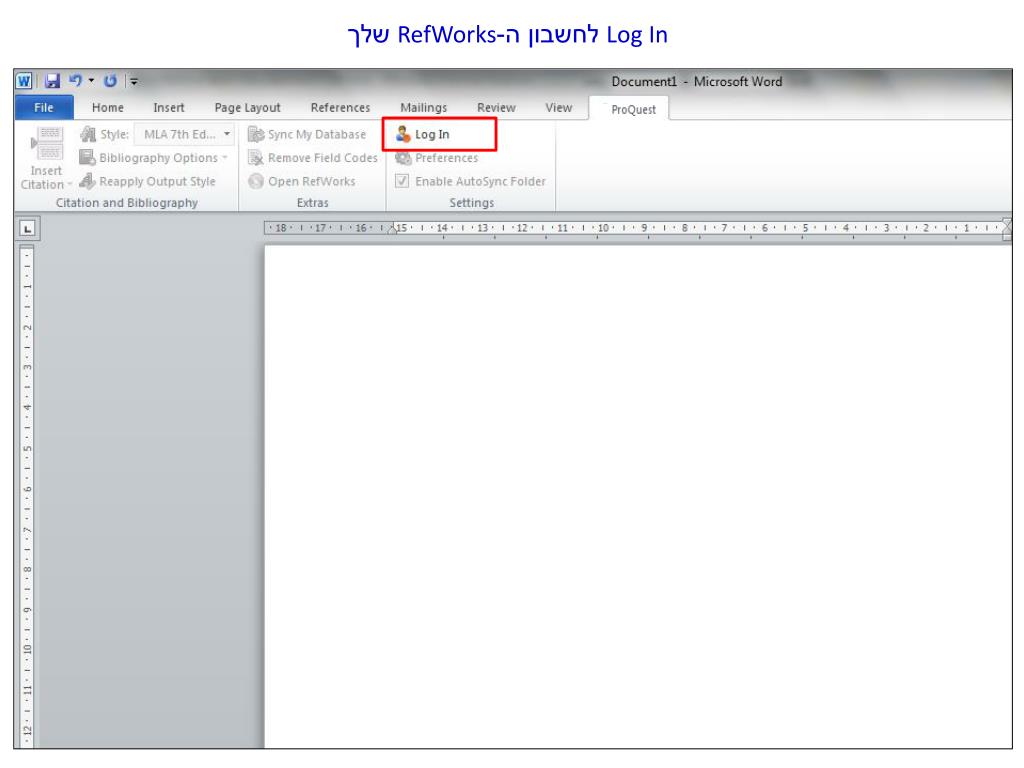Switch to the Insert tab
1024x768 pixels.
[168, 107]
